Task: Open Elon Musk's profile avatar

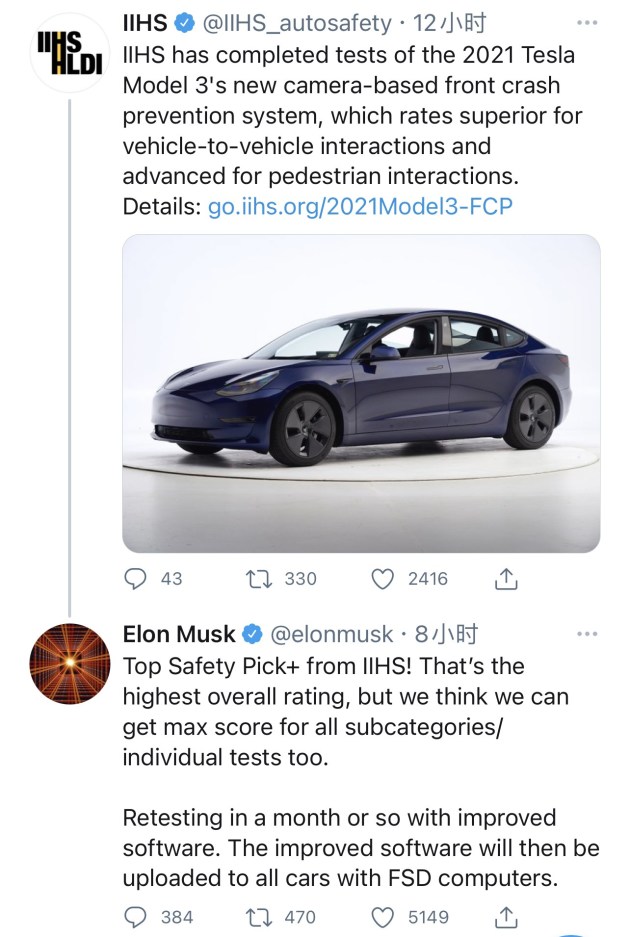Action: (68, 664)
